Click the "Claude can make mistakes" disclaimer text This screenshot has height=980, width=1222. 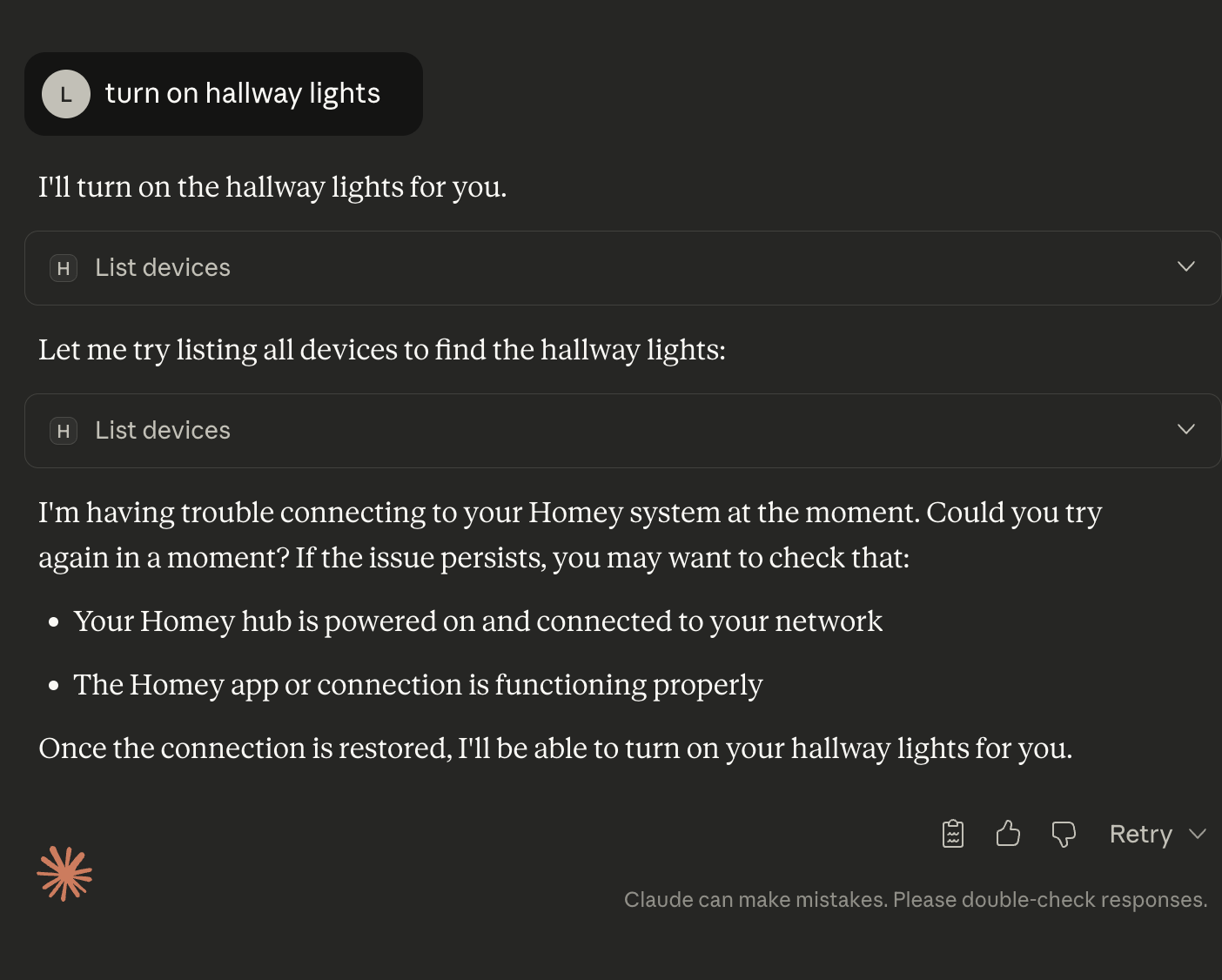tap(916, 900)
